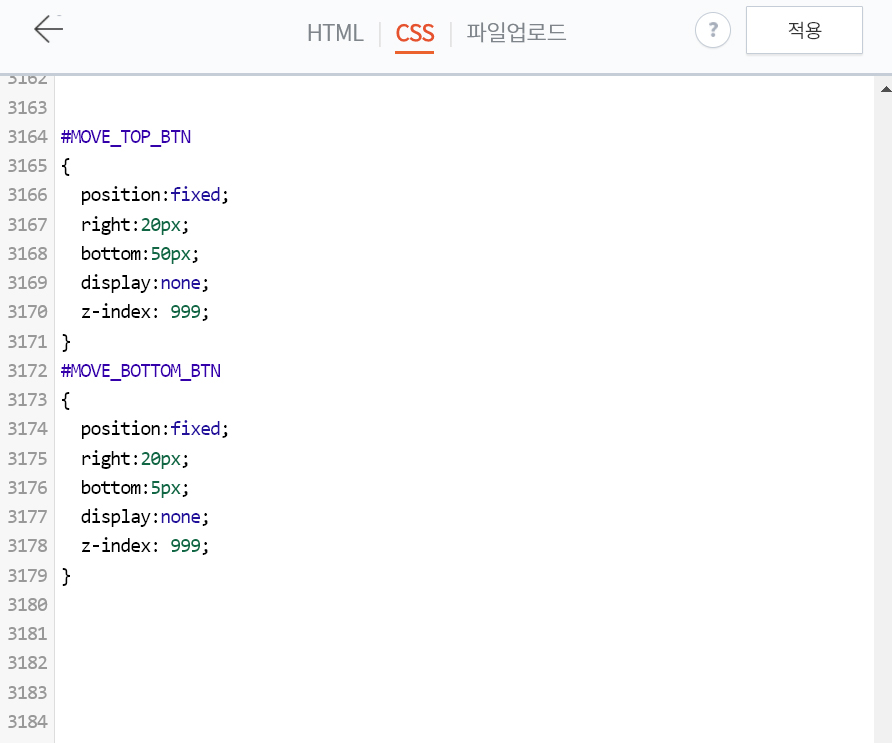Click position:fixed; on line 3174
The image size is (892, 743).
tap(154, 429)
